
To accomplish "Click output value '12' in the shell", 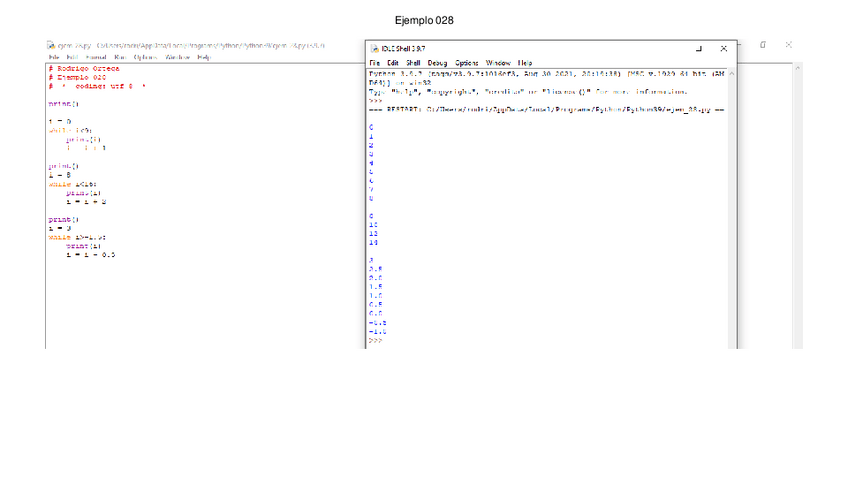I will [x=373, y=234].
